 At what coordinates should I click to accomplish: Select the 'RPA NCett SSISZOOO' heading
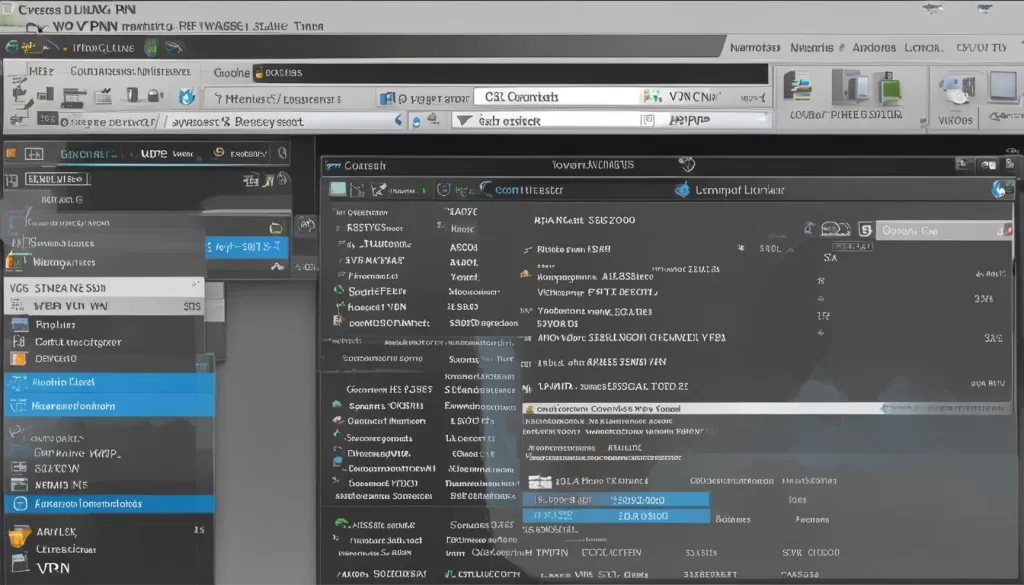coord(584,220)
